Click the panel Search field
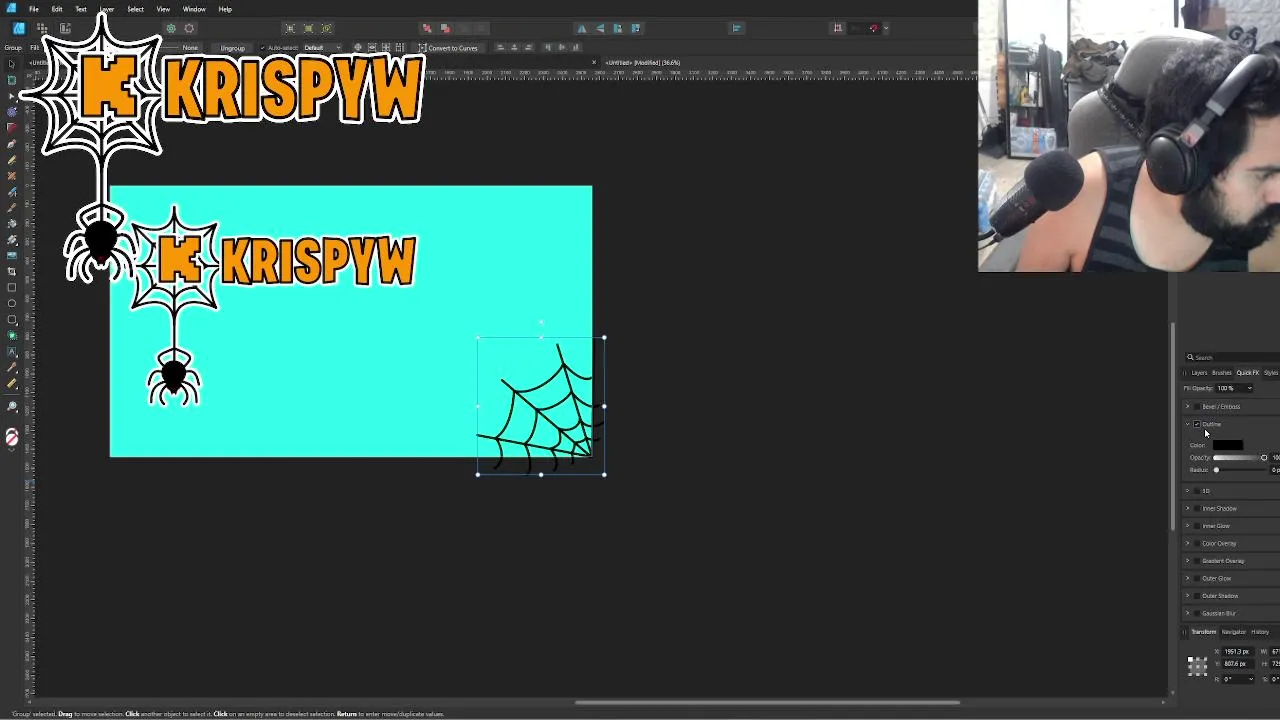 1232,357
